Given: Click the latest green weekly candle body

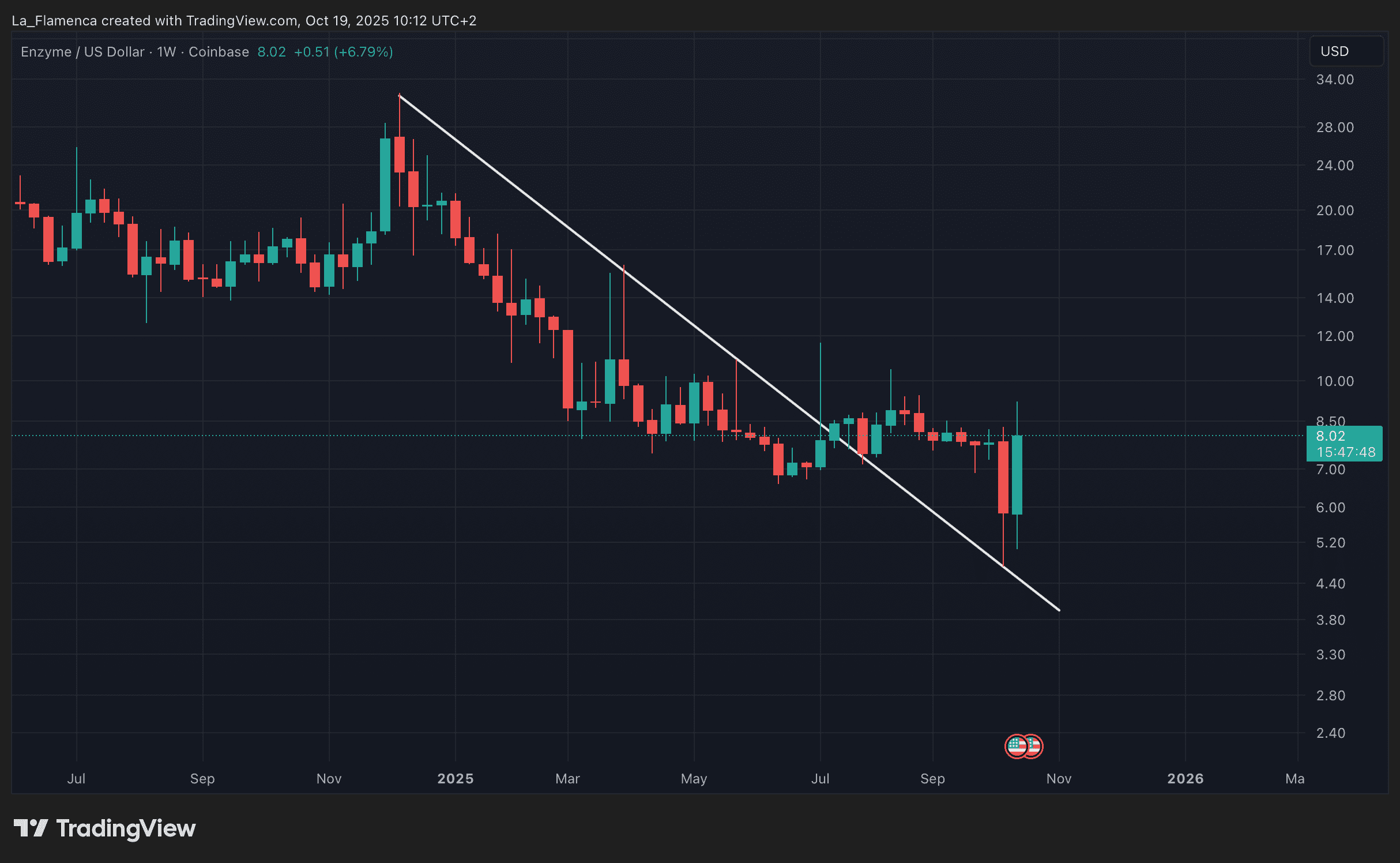Looking at the screenshot, I should click(x=1017, y=474).
